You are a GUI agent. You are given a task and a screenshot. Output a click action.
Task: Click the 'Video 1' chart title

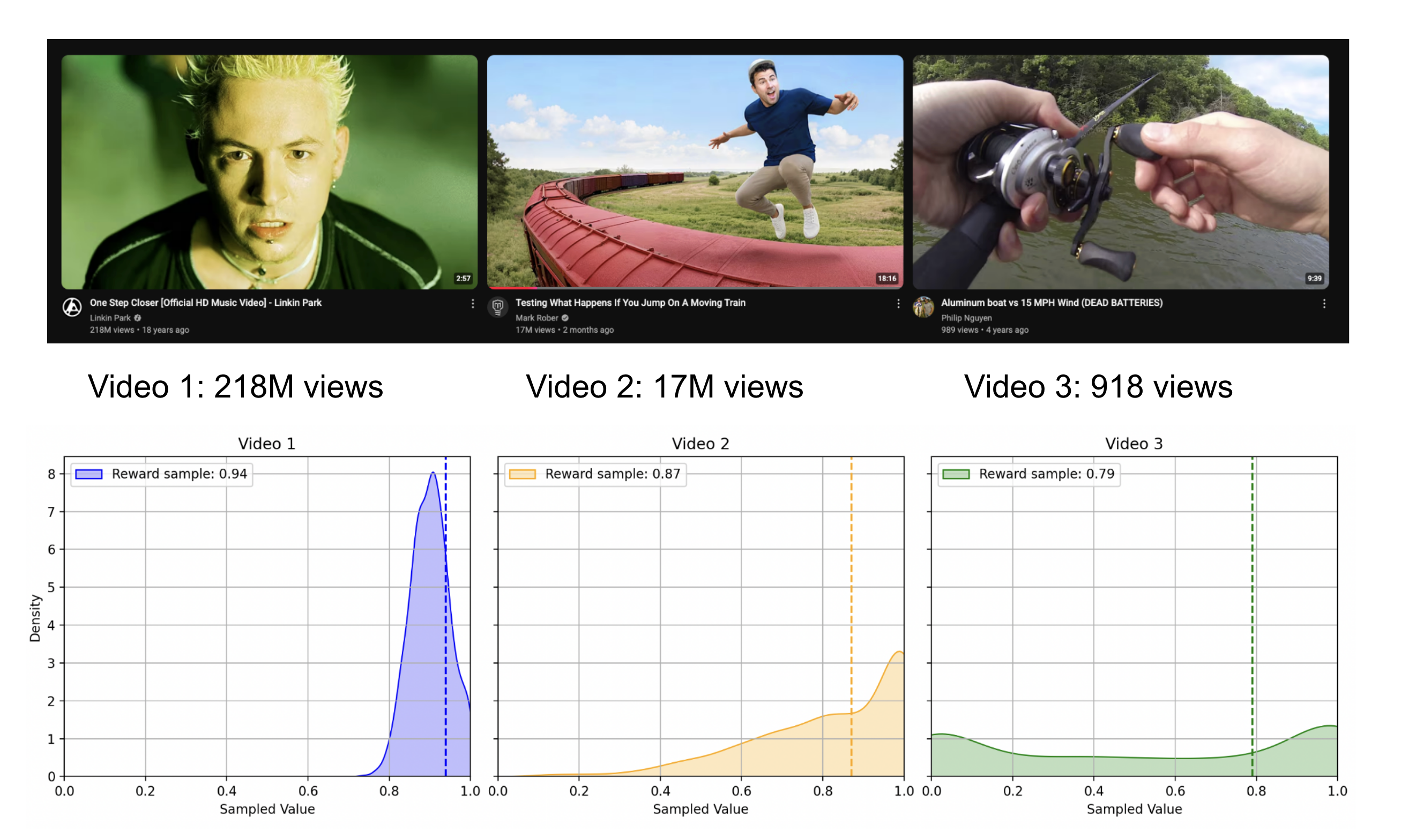pyautogui.click(x=267, y=444)
